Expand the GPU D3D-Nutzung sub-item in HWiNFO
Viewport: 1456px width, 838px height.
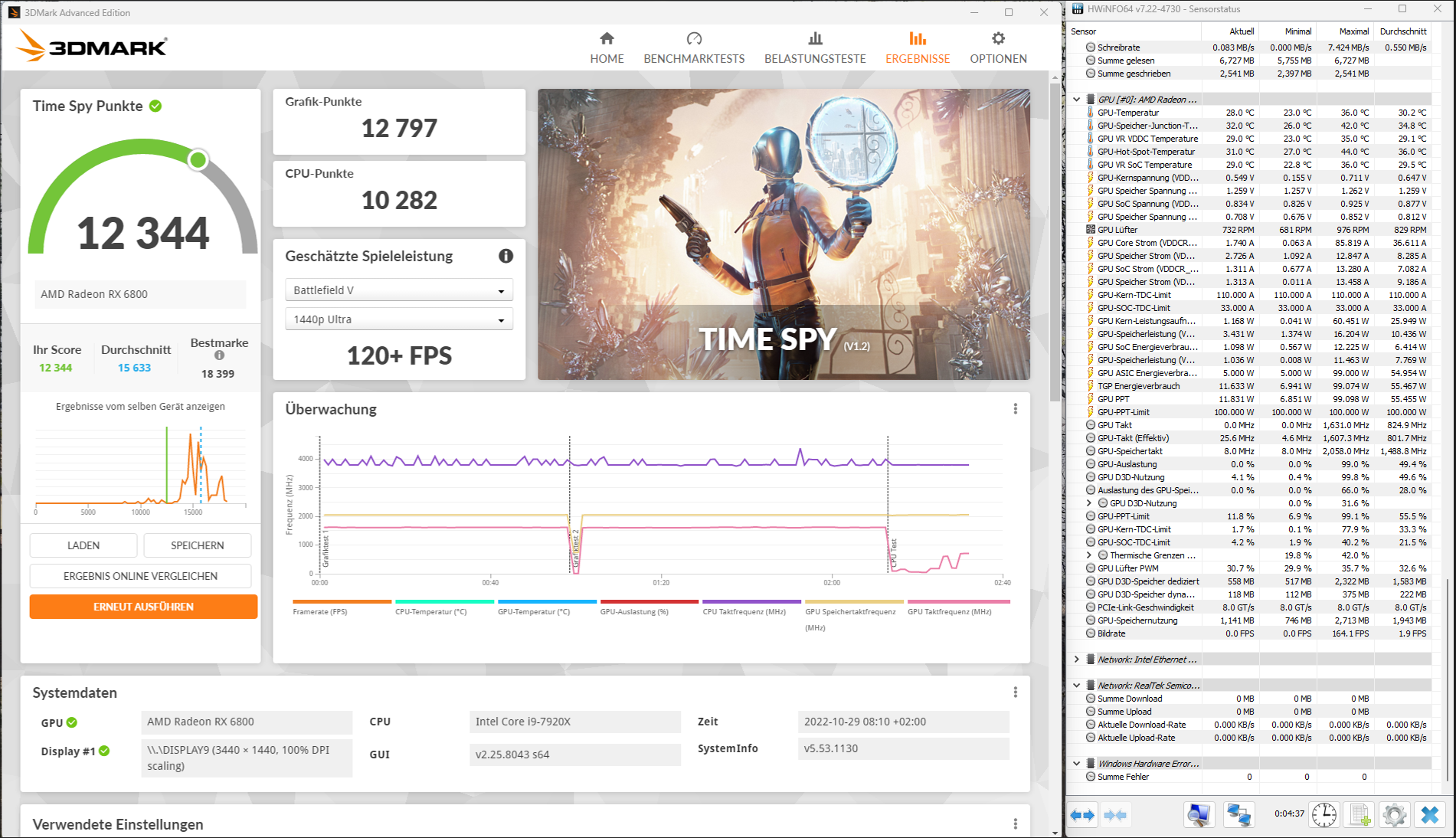click(1089, 503)
